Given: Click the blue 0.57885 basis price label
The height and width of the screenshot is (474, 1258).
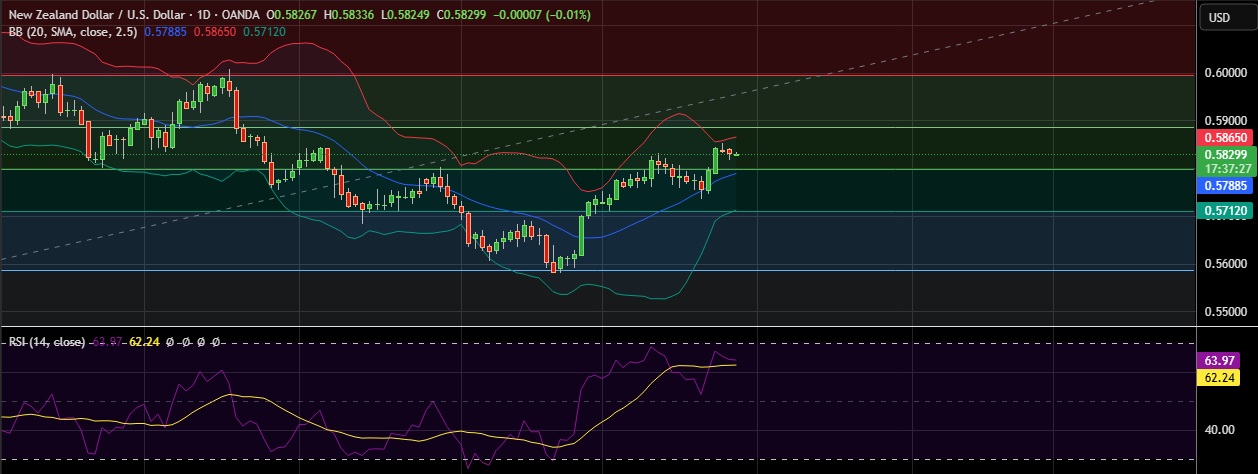Looking at the screenshot, I should click(x=1224, y=186).
